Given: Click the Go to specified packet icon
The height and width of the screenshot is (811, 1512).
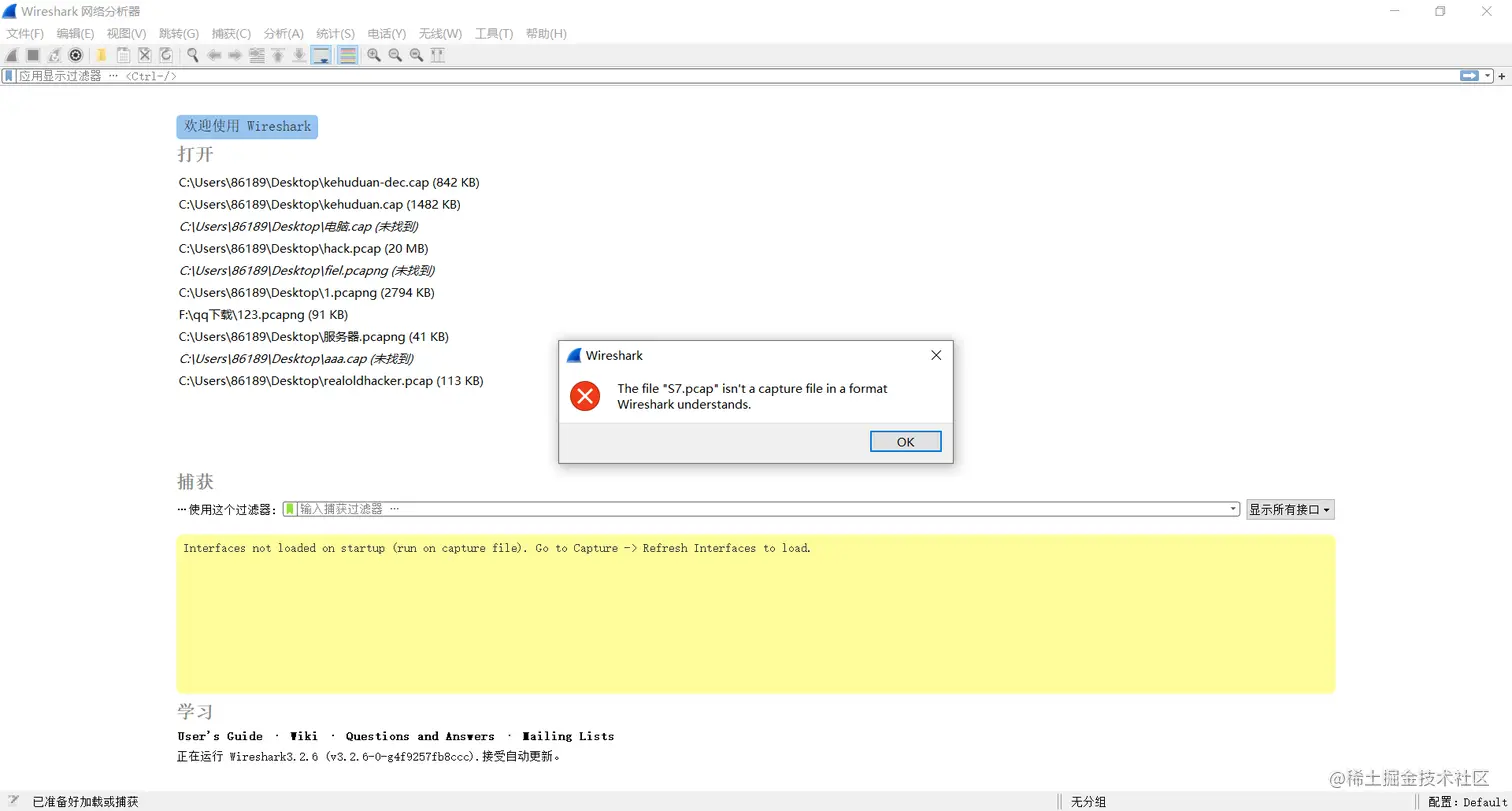Looking at the screenshot, I should click(x=257, y=55).
